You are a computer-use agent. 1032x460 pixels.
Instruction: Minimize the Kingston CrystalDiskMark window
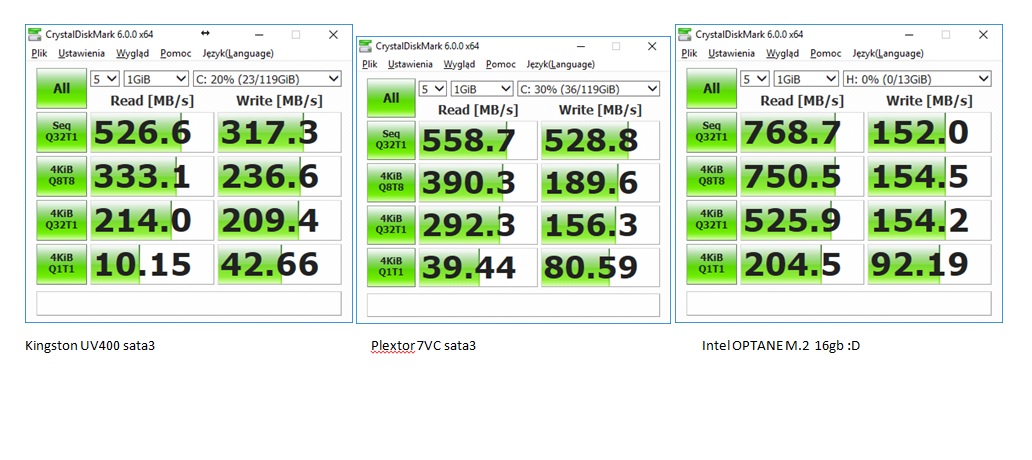tap(258, 34)
